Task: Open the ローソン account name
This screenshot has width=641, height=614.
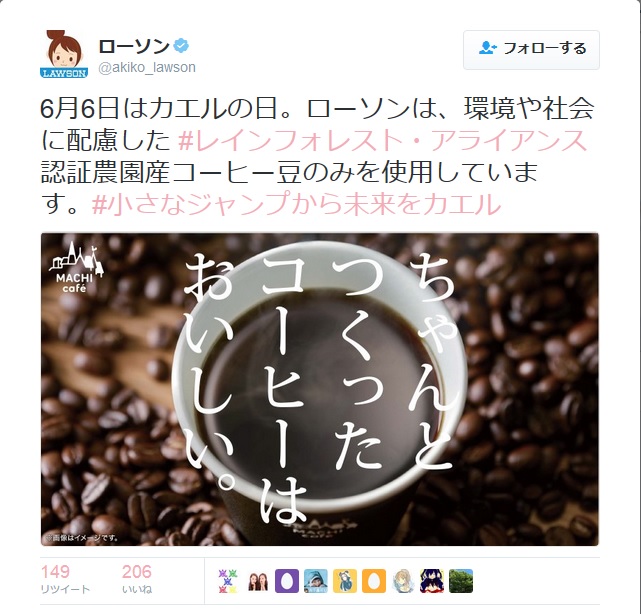Action: [x=134, y=46]
